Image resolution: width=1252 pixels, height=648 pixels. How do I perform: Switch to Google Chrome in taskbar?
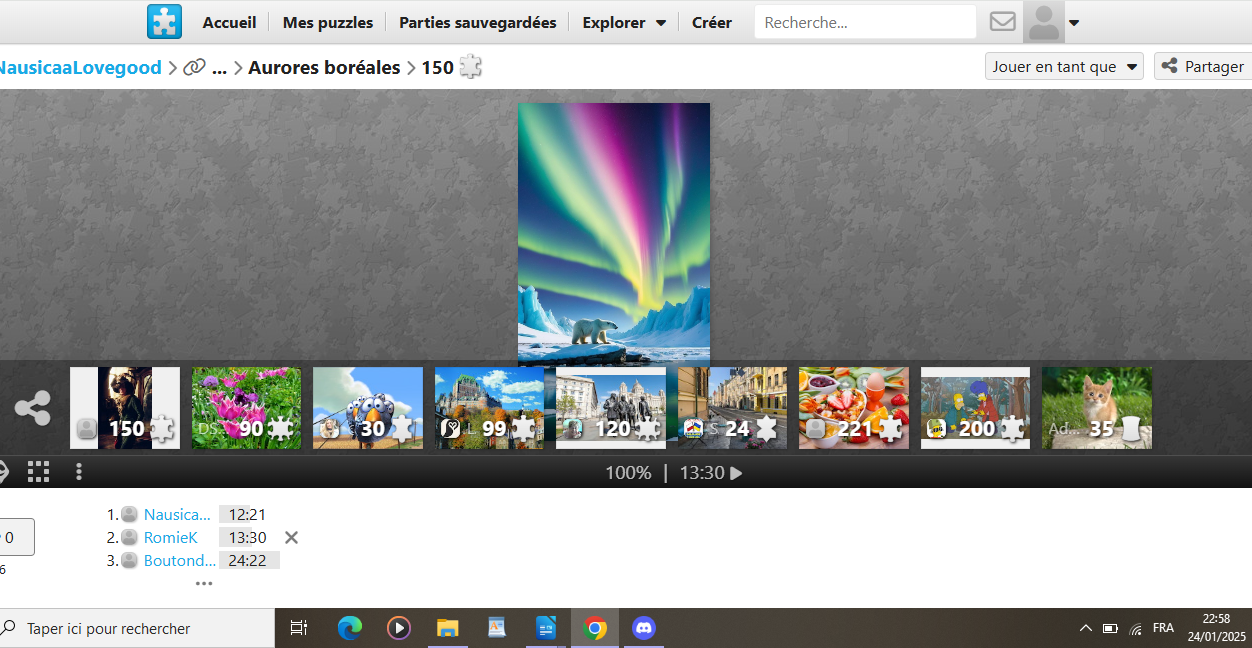[x=595, y=628]
